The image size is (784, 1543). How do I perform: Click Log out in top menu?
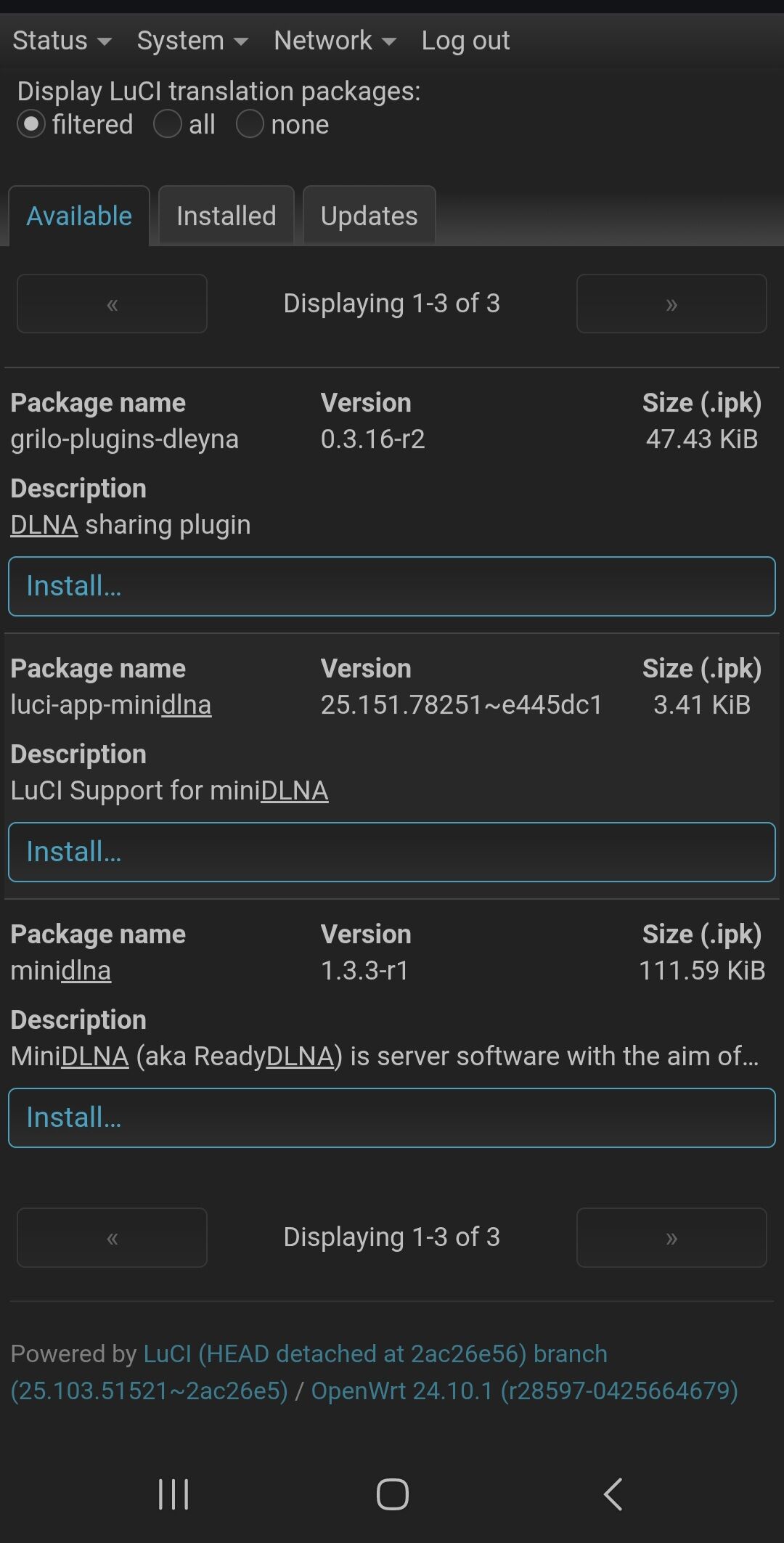coord(465,41)
